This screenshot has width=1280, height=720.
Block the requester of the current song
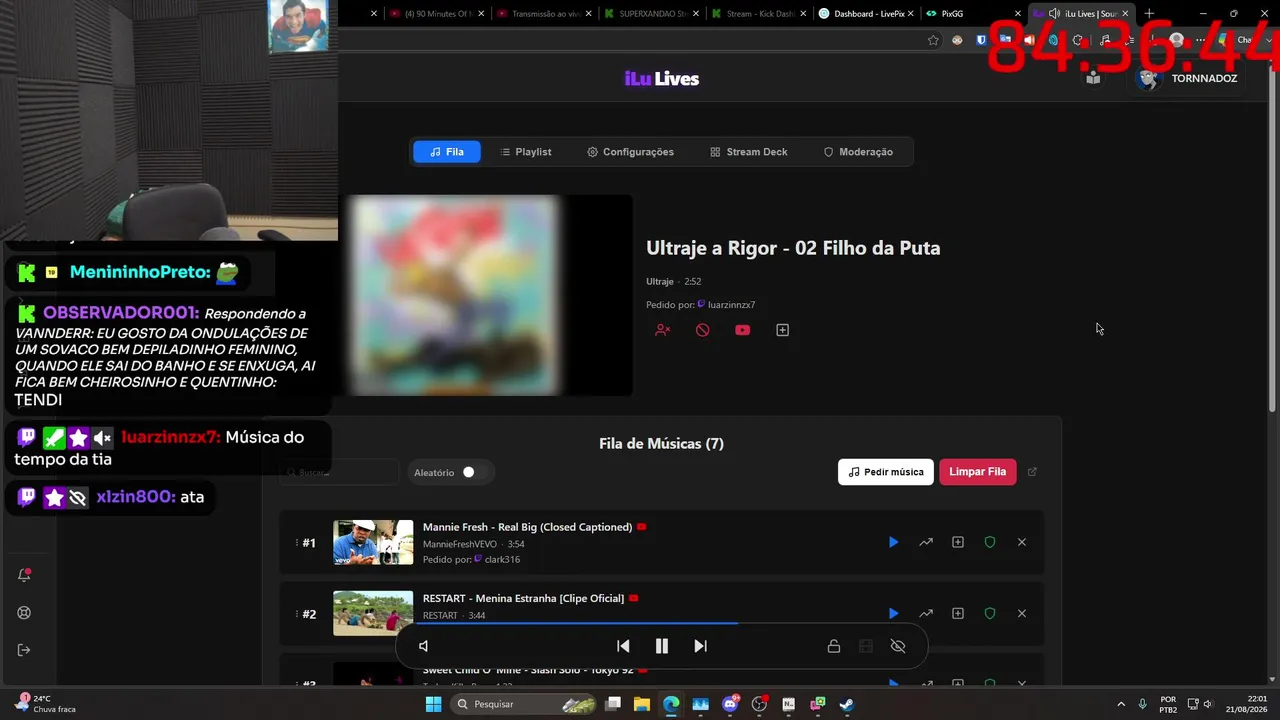[662, 330]
